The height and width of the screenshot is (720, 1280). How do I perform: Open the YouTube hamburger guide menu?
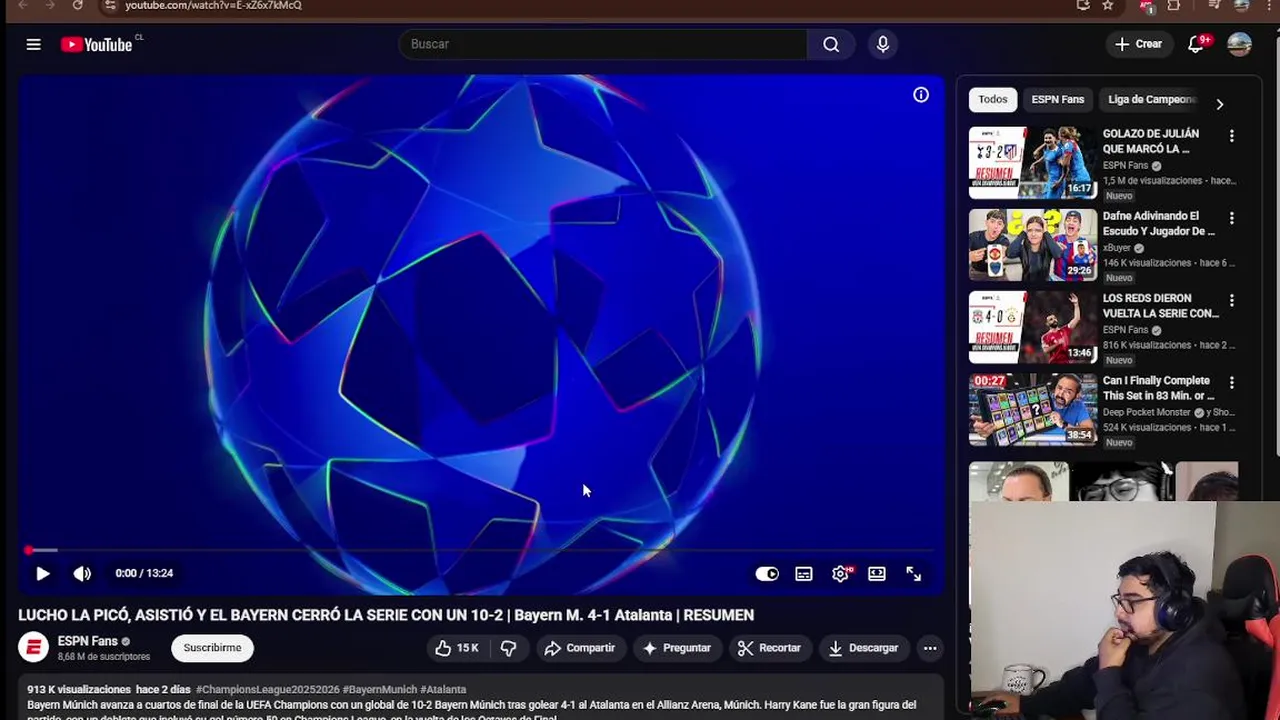click(33, 44)
